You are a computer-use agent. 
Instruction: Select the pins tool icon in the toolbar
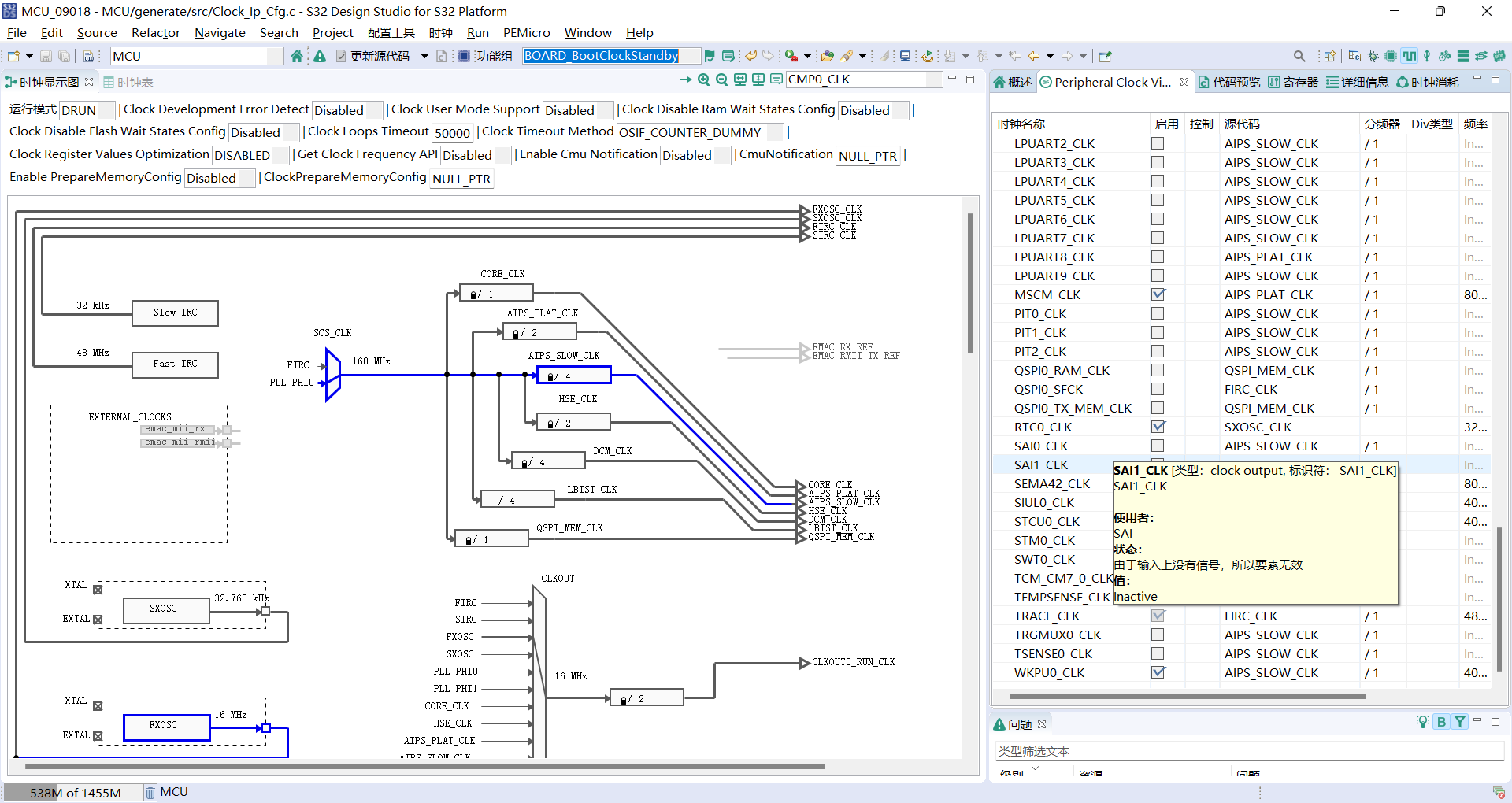point(1426,57)
